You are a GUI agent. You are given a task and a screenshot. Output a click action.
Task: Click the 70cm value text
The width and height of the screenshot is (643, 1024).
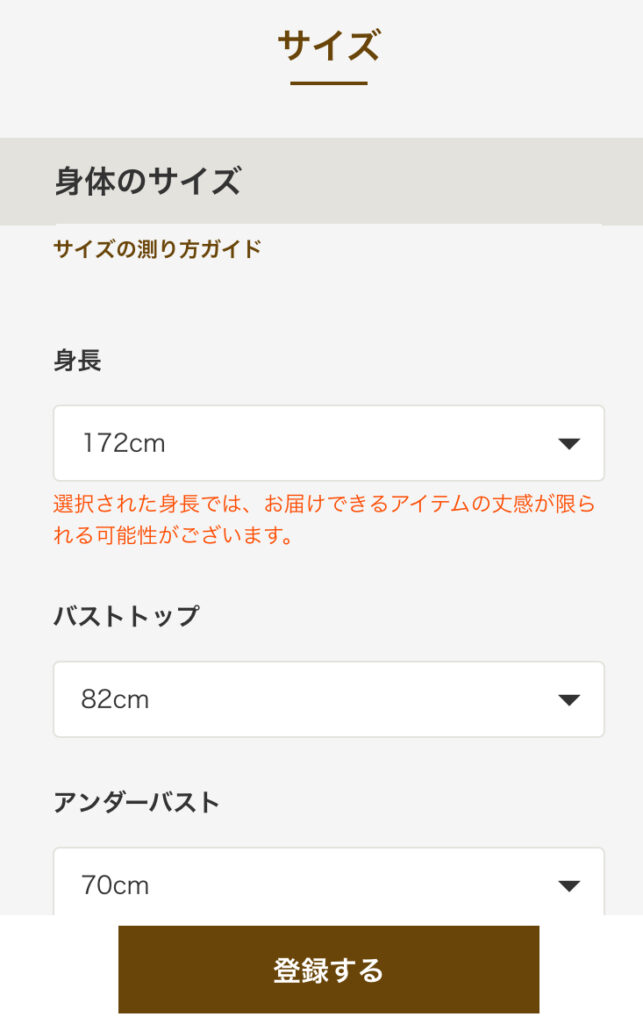[115, 885]
